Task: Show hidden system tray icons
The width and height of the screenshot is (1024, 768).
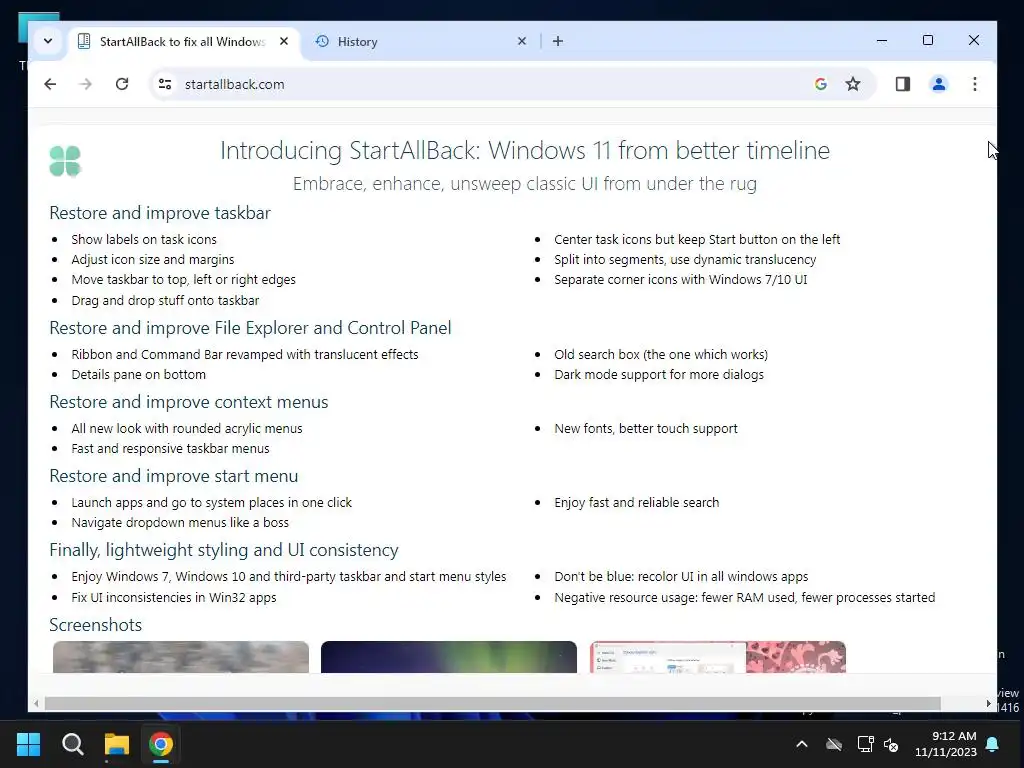Action: coord(802,744)
